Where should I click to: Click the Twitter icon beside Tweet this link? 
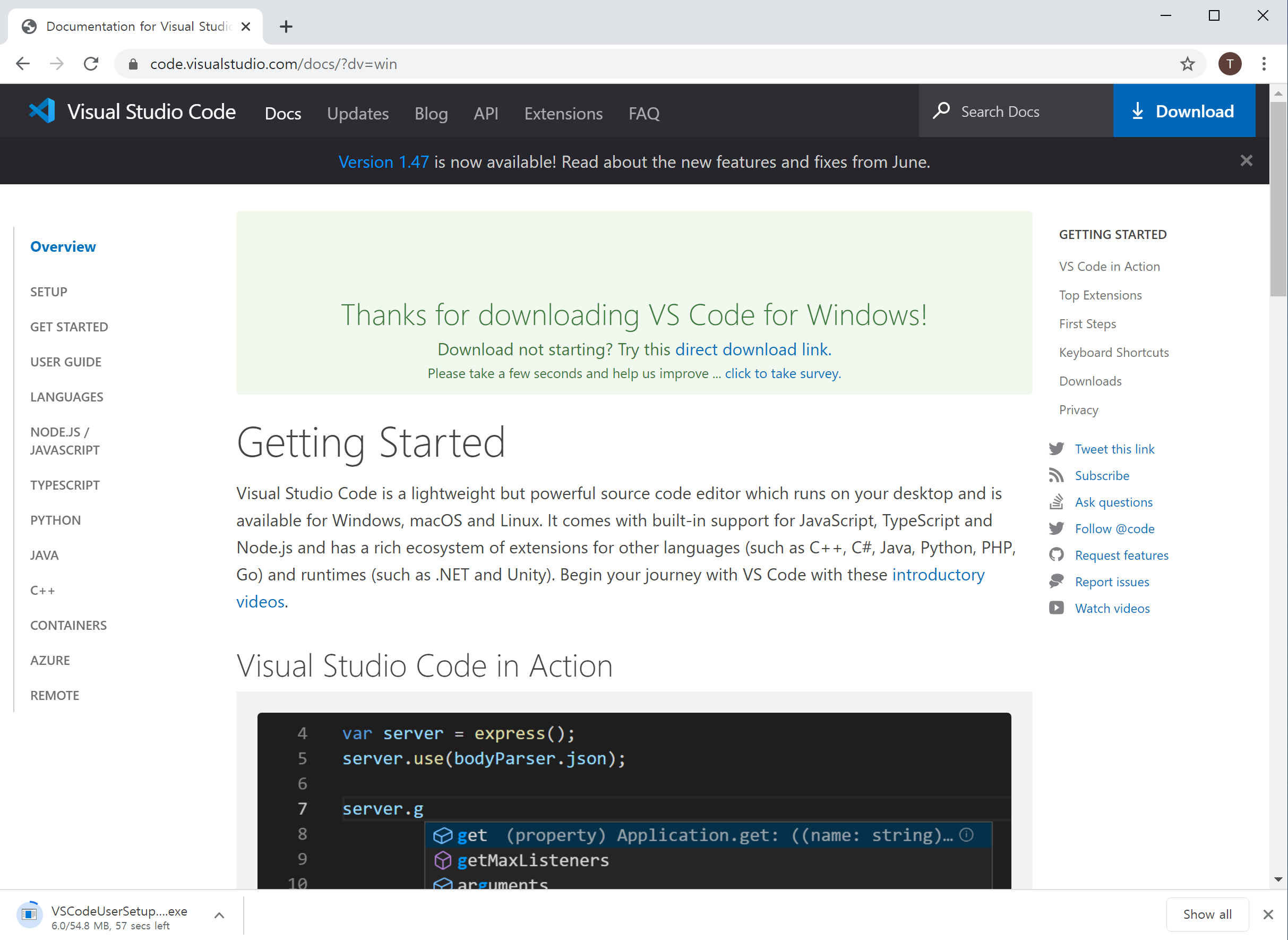click(1057, 449)
